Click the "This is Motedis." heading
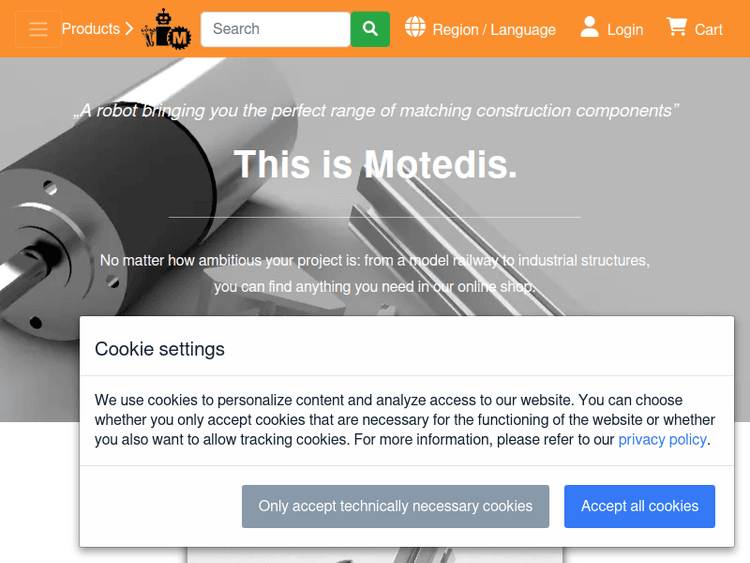 pos(375,164)
